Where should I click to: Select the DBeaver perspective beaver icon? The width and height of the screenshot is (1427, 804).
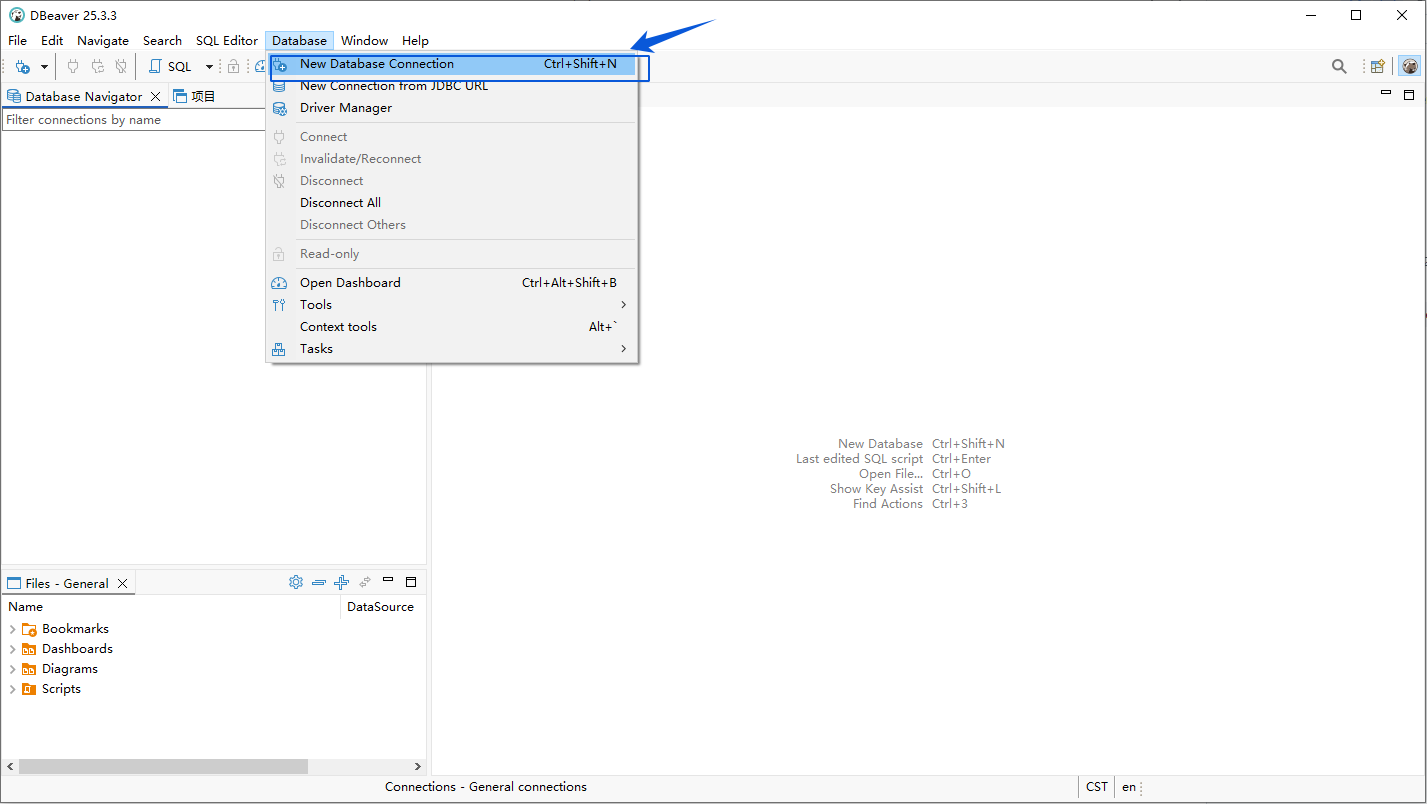pyautogui.click(x=1409, y=67)
